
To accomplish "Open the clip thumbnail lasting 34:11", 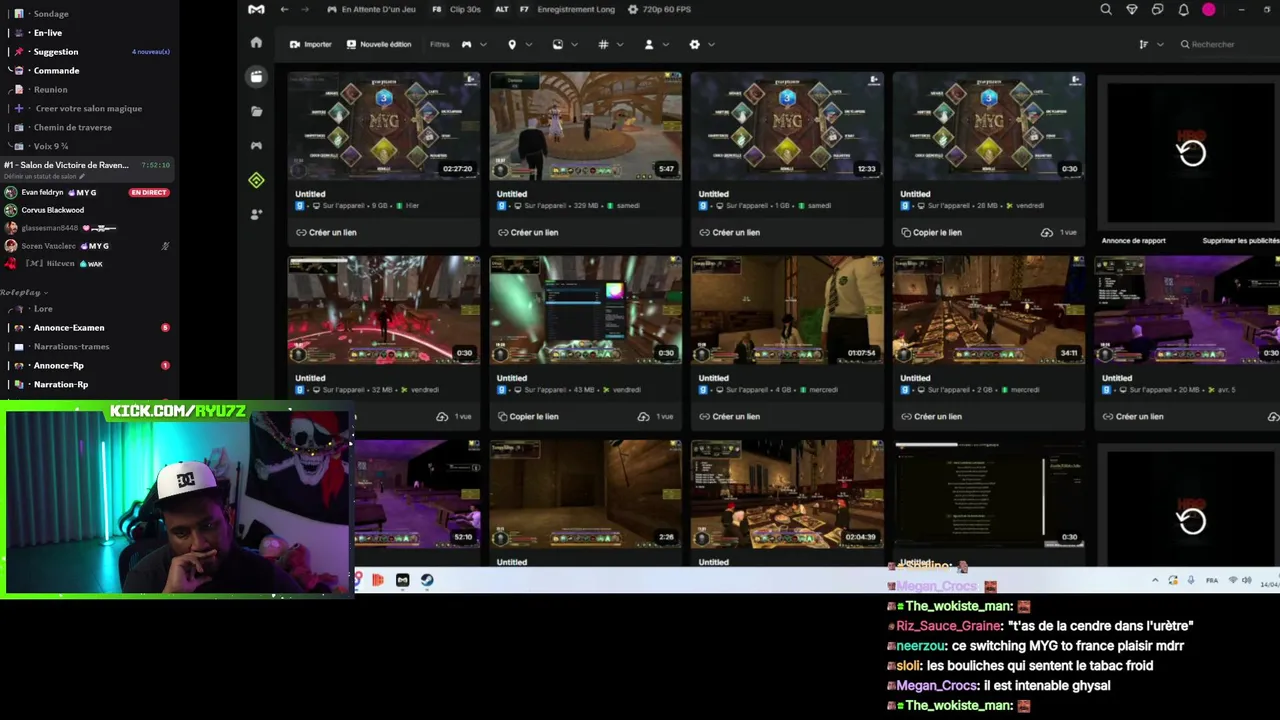I will pos(989,309).
